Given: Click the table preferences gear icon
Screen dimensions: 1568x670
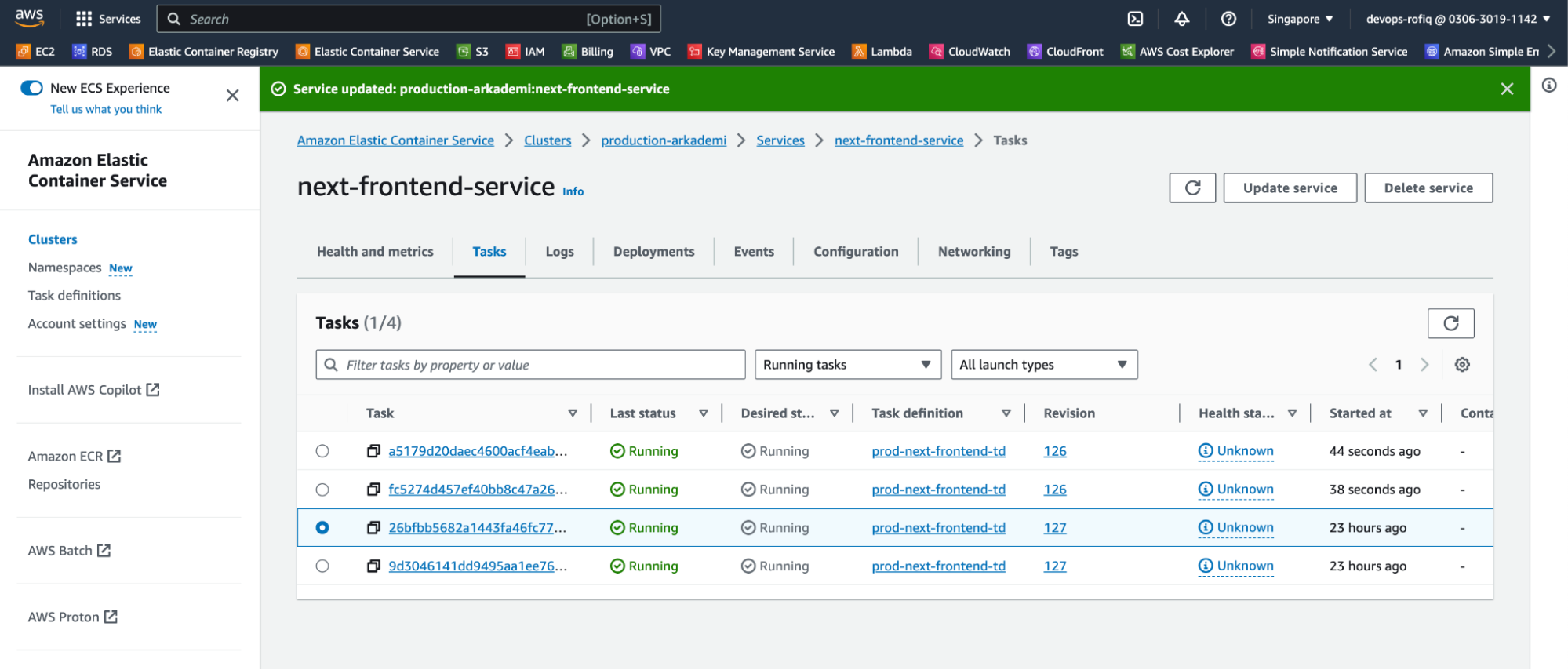Looking at the screenshot, I should pos(1462,365).
